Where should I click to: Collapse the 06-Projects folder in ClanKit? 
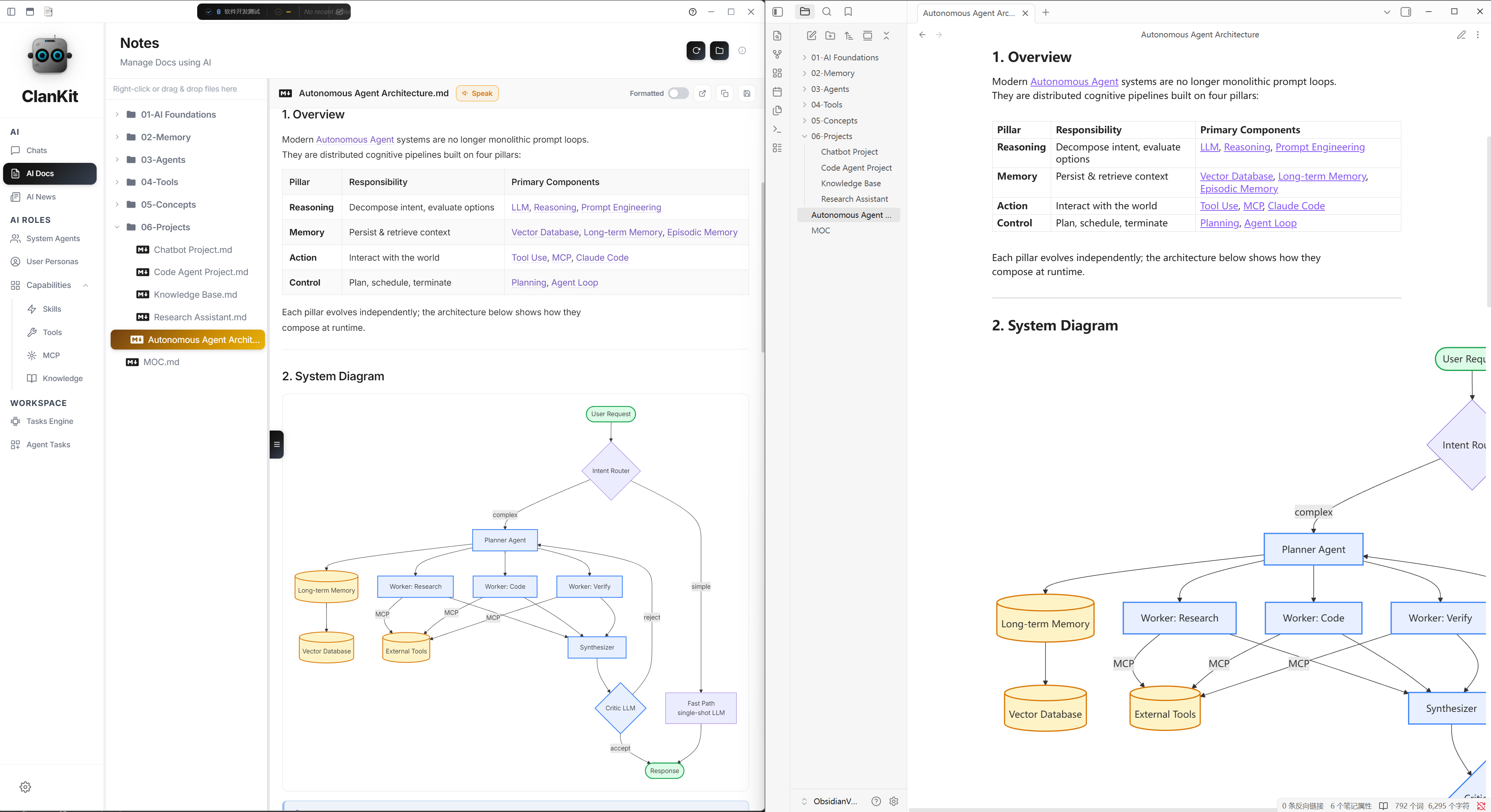(x=117, y=228)
